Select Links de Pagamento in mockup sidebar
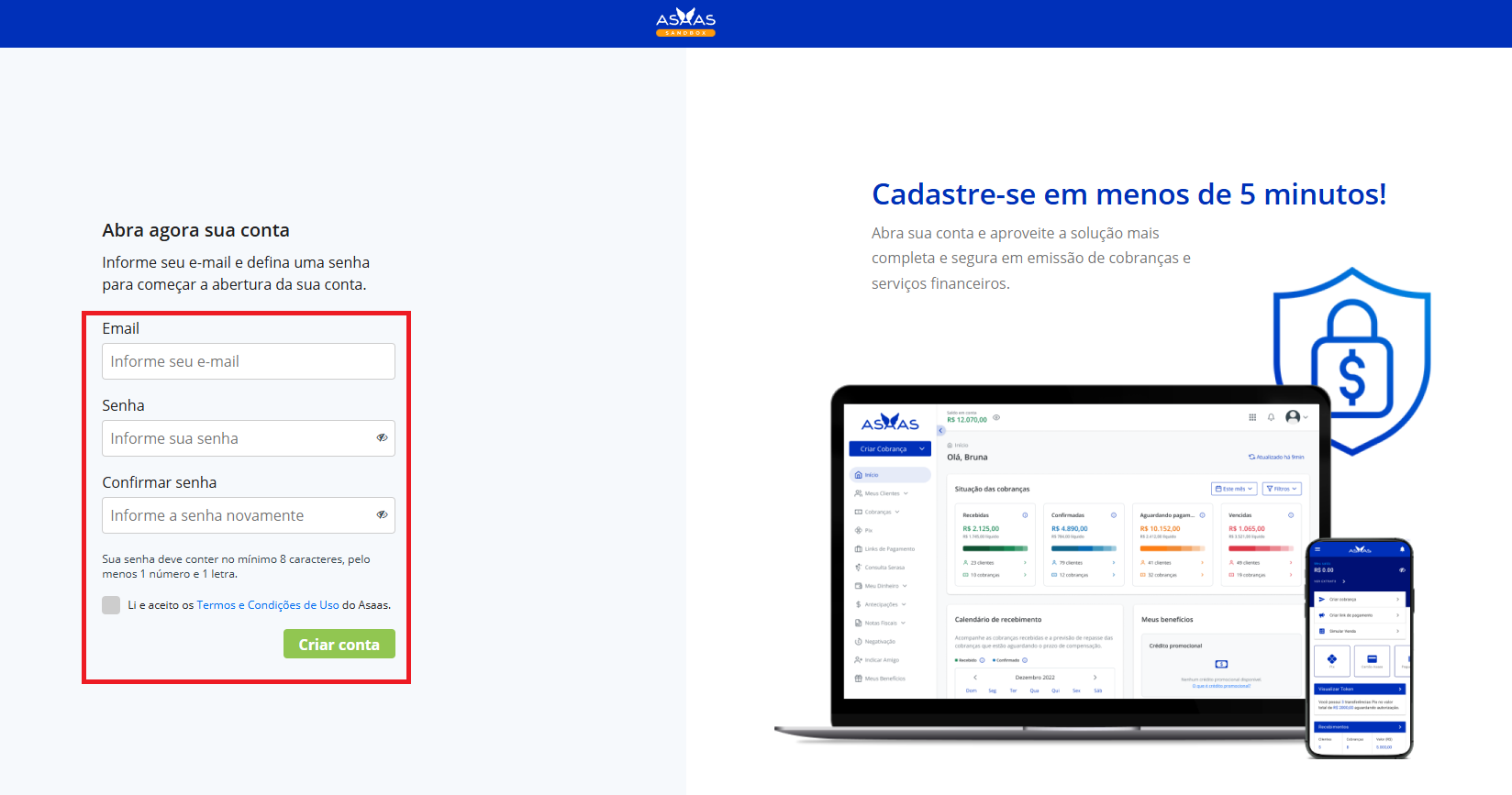This screenshot has height=795, width=1512. (888, 549)
